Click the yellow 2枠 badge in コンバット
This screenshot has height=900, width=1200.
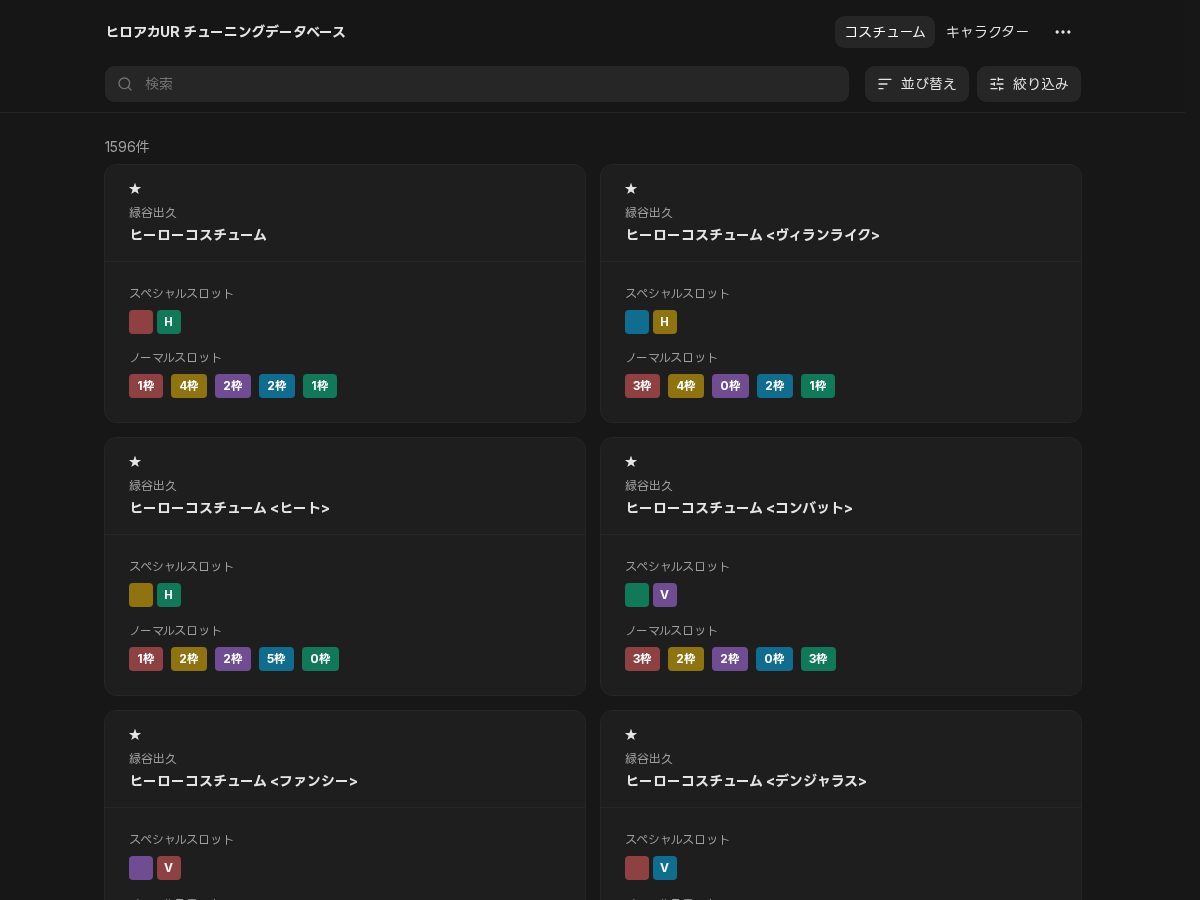coord(686,659)
